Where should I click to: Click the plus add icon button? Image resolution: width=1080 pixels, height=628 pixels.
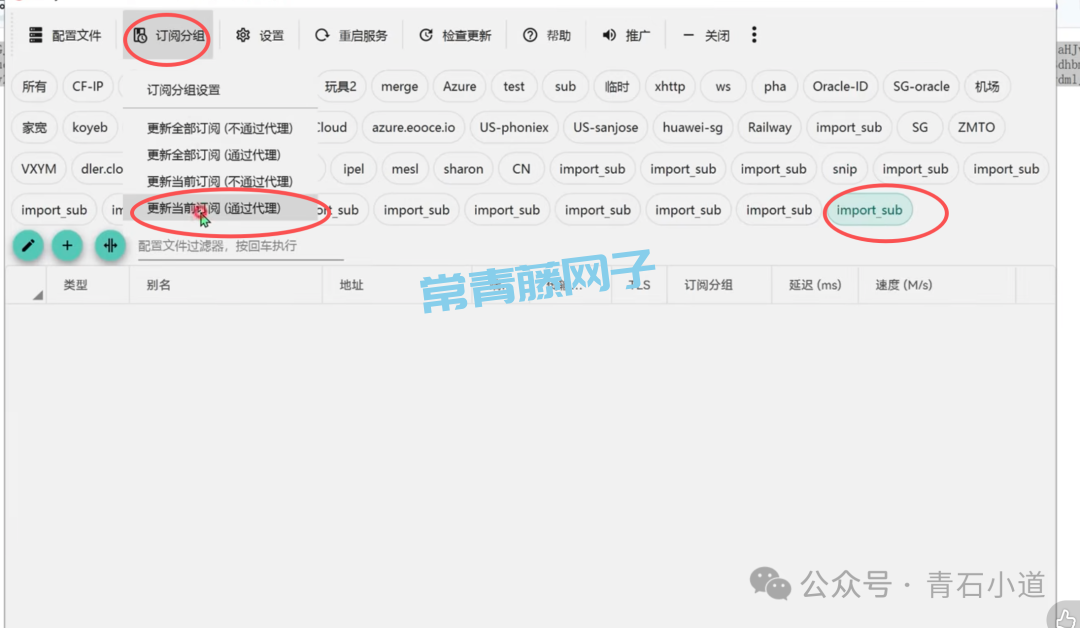click(x=67, y=245)
